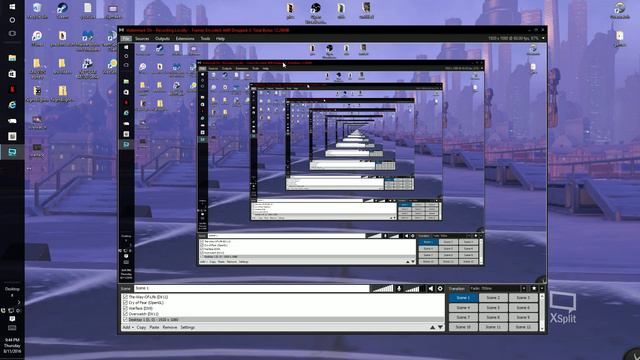This screenshot has height=360, width=640.
Task: Select the iTunes desktop shortcut
Action: (x=37, y=38)
